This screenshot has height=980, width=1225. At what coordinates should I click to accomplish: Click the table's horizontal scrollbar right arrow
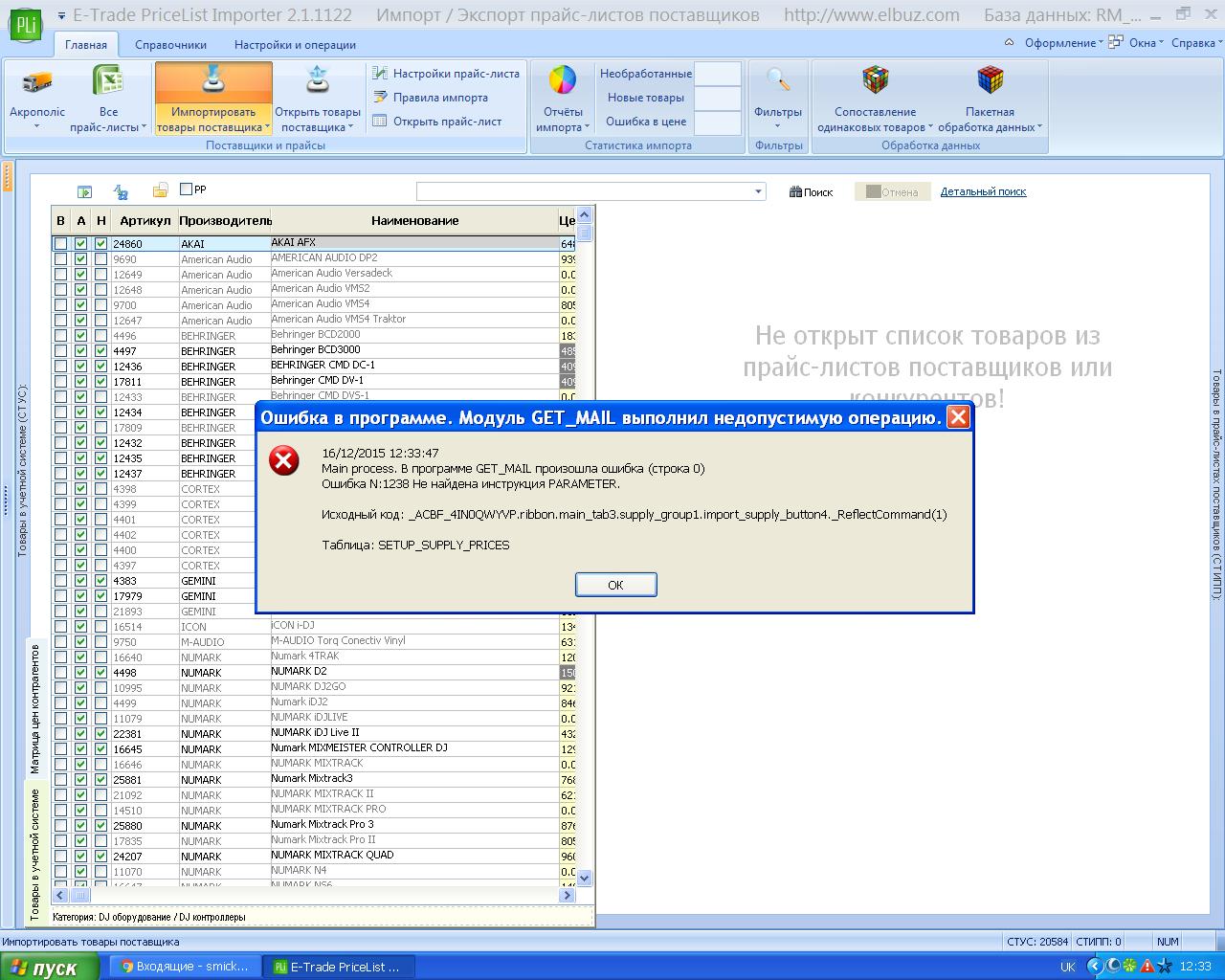(x=568, y=896)
